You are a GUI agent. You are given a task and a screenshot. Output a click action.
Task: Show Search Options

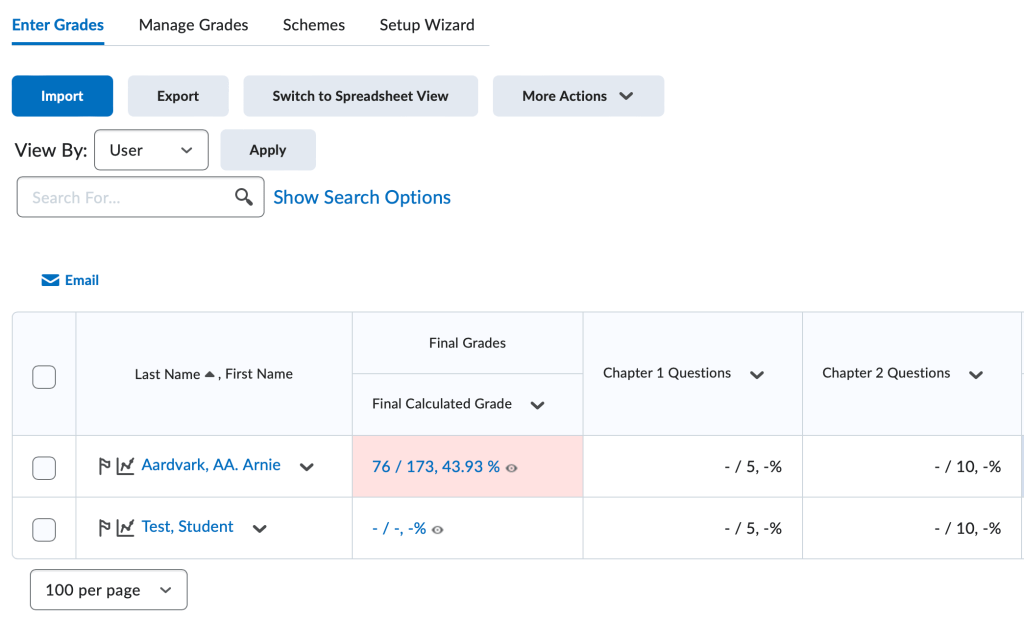tap(362, 197)
